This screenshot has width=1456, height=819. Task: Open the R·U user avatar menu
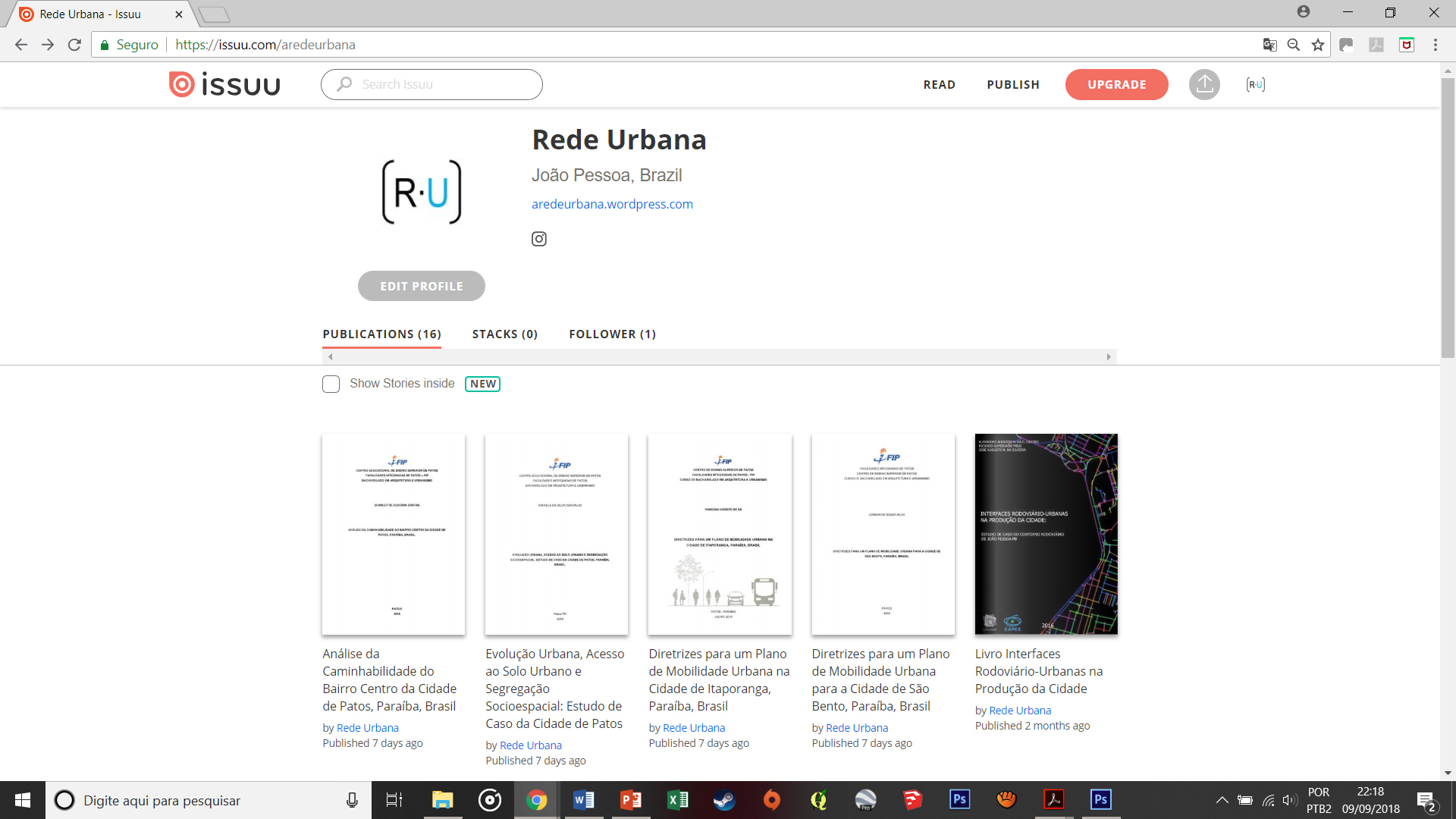pyautogui.click(x=1255, y=84)
